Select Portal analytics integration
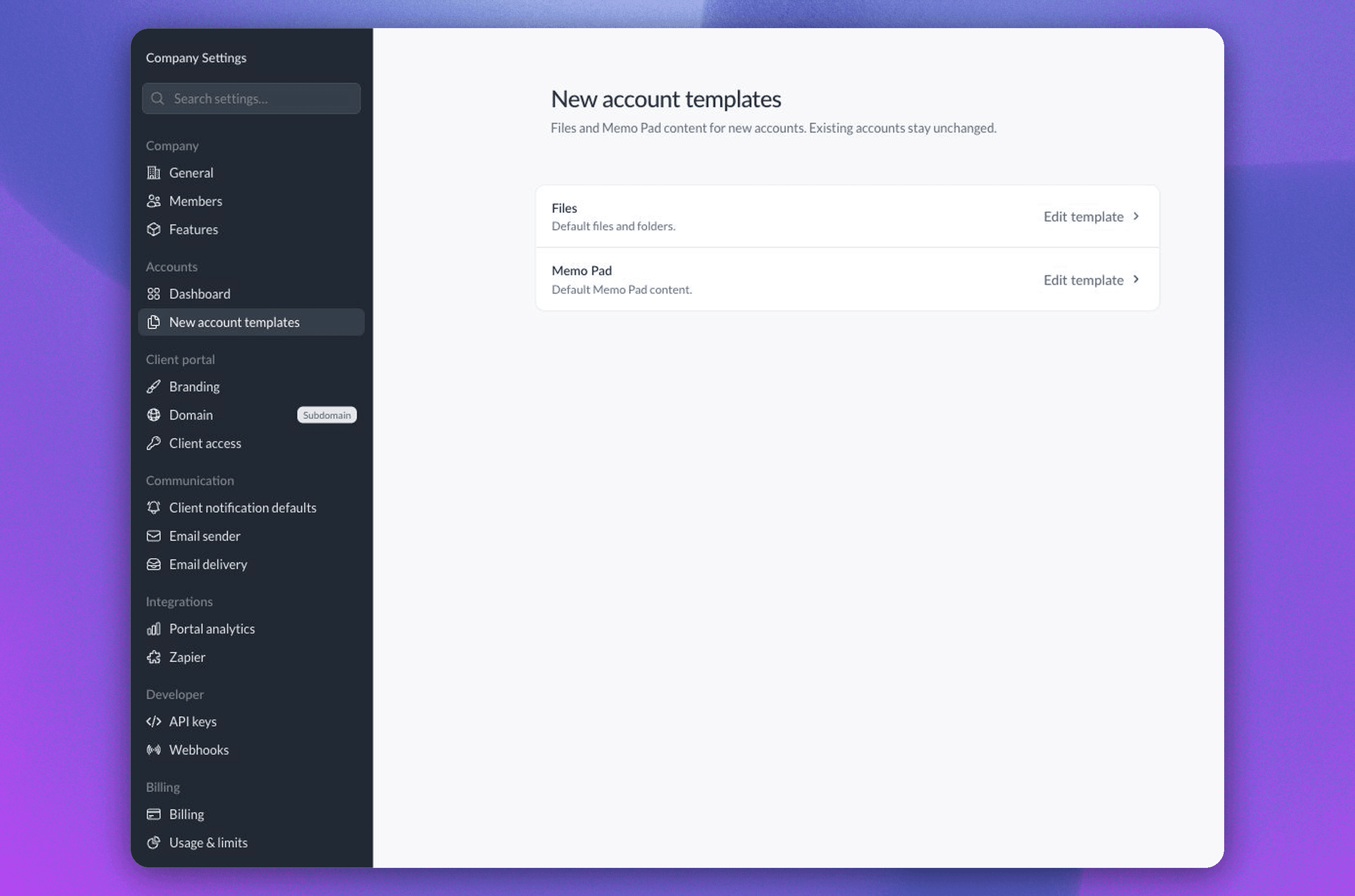 [251, 629]
